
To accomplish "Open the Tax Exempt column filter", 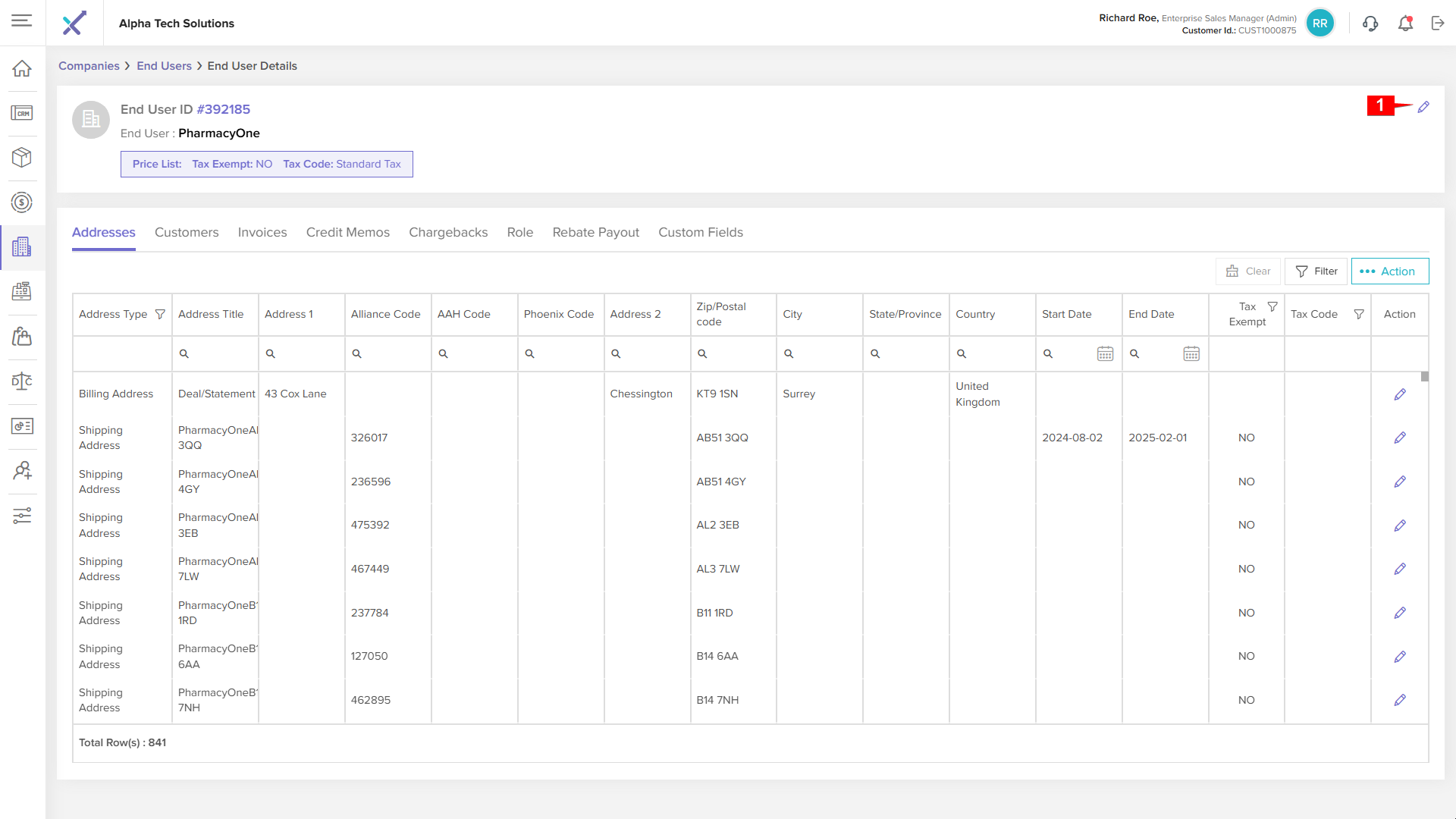I will click(1272, 306).
